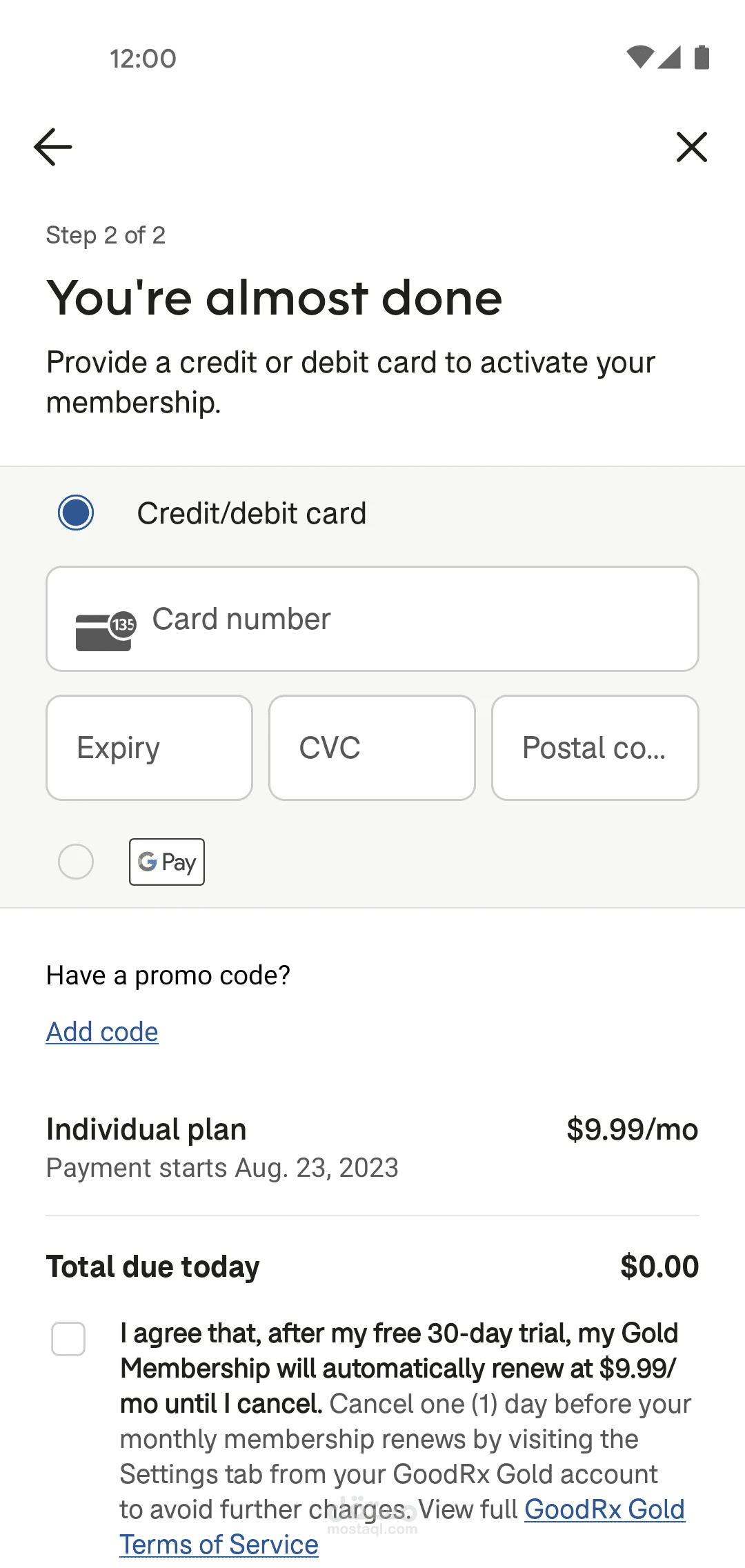Focus the Card number input field
The width and height of the screenshot is (745, 1568).
[414, 619]
